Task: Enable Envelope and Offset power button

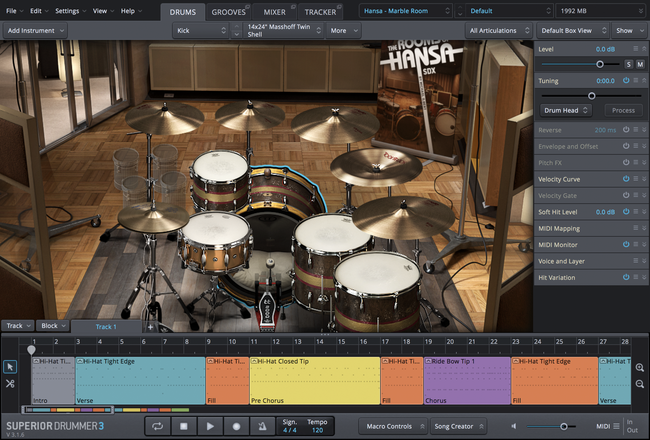Action: coord(626,146)
